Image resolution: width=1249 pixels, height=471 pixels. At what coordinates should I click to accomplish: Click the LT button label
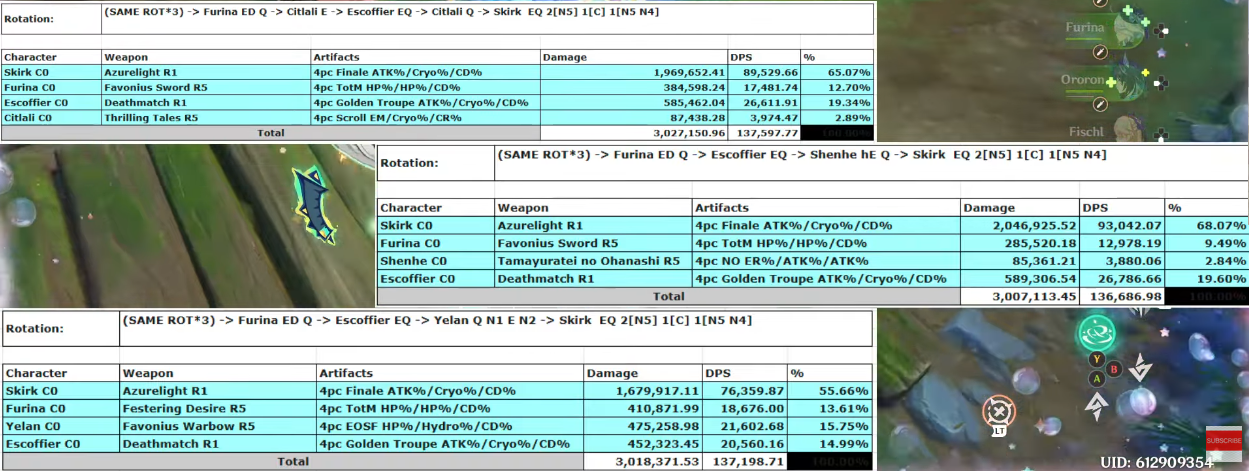click(x=999, y=432)
